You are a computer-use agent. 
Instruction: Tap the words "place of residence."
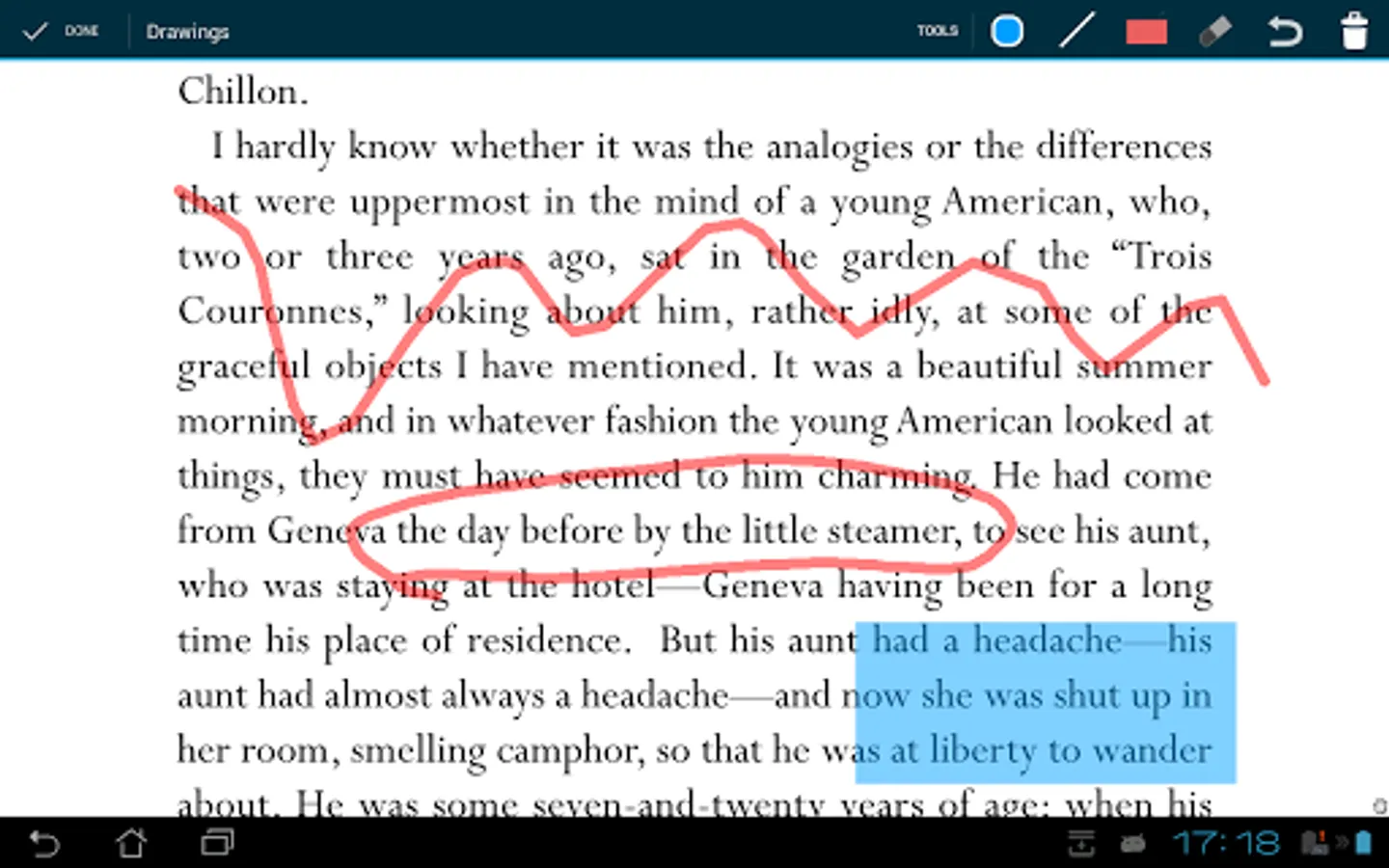coord(477,641)
